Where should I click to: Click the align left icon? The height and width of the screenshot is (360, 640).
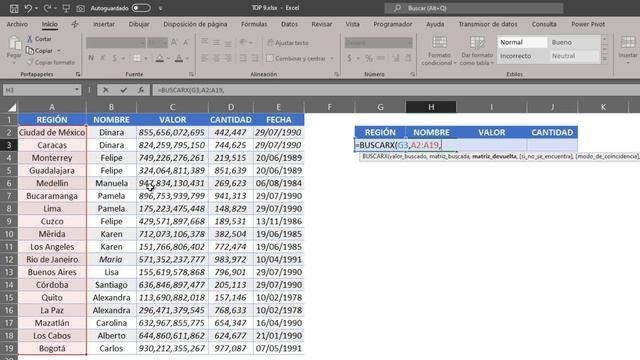coord(204,58)
